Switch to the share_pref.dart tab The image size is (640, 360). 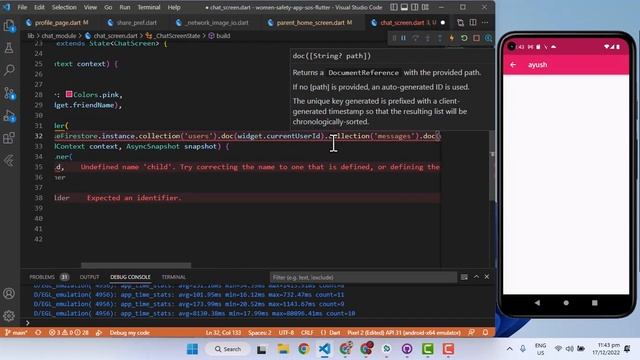(136, 23)
